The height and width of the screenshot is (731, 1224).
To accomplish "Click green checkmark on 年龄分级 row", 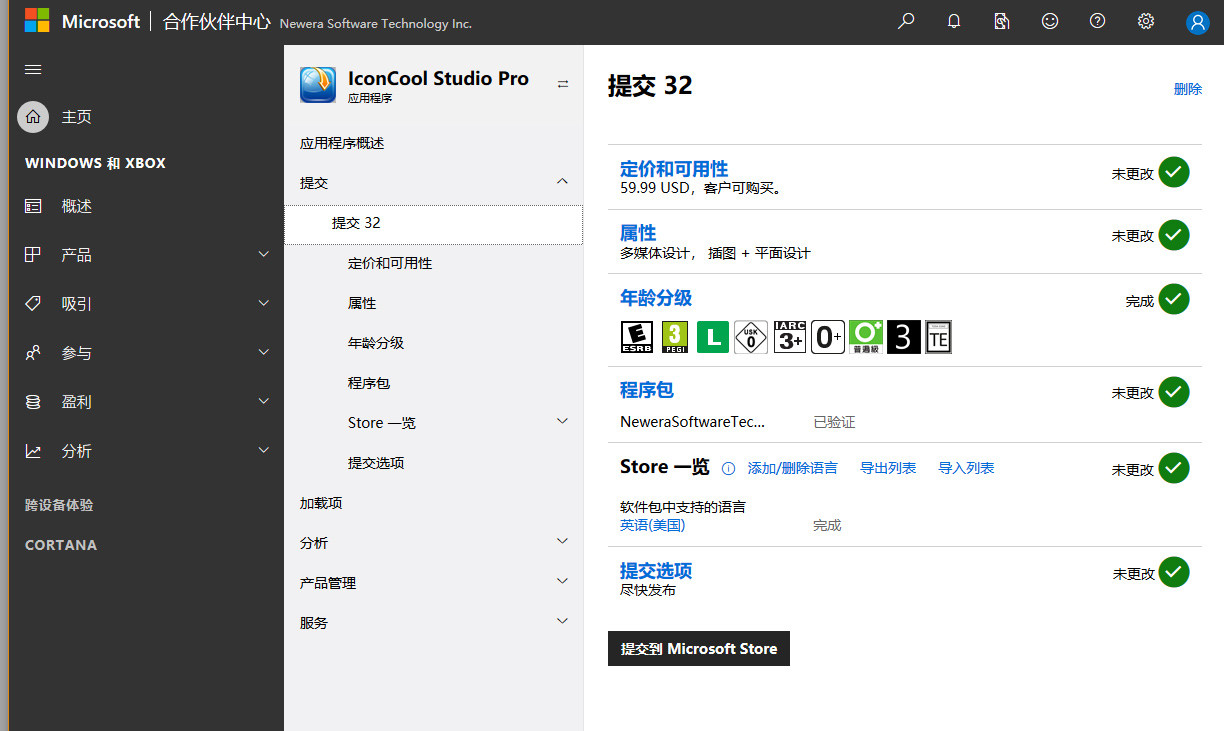I will (1174, 299).
